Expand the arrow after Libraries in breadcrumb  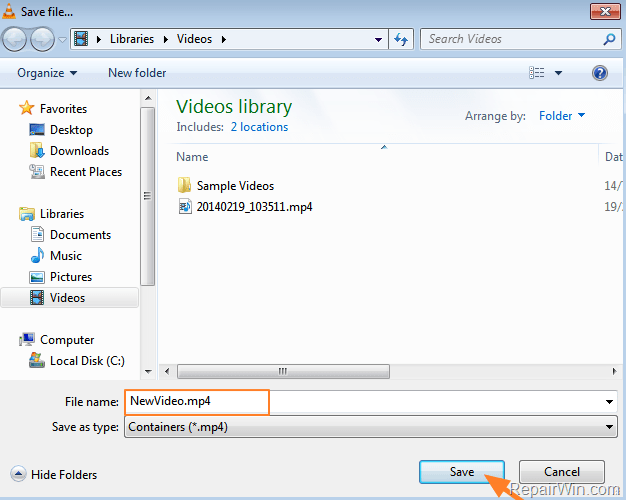click(166, 39)
